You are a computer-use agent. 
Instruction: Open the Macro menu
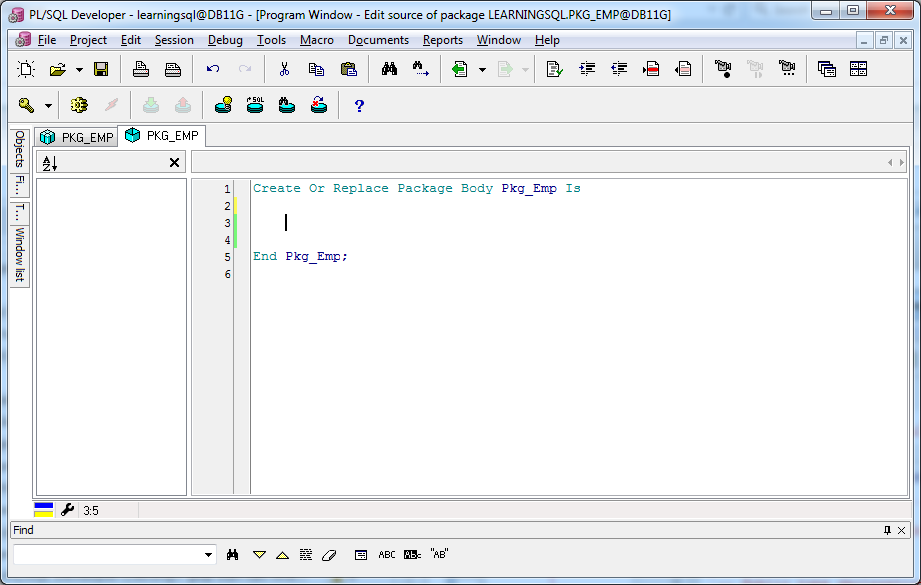click(x=317, y=40)
